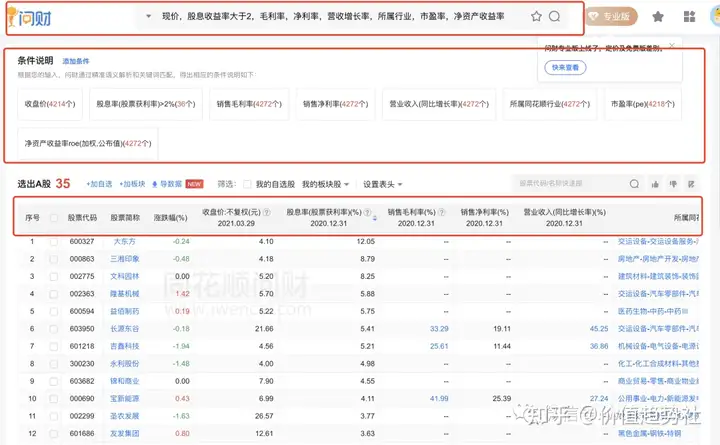Check the row checkbox for 600594
Screen dimensions: 720x445
point(54,311)
